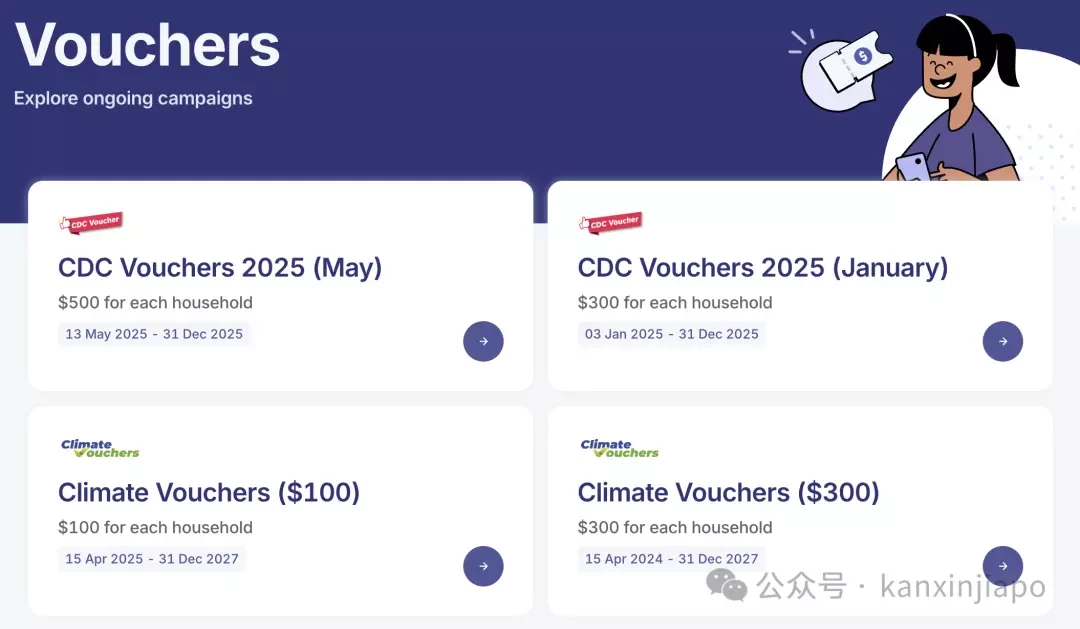Click CDC Voucher logo on May card
The image size is (1080, 629).
tap(91, 223)
